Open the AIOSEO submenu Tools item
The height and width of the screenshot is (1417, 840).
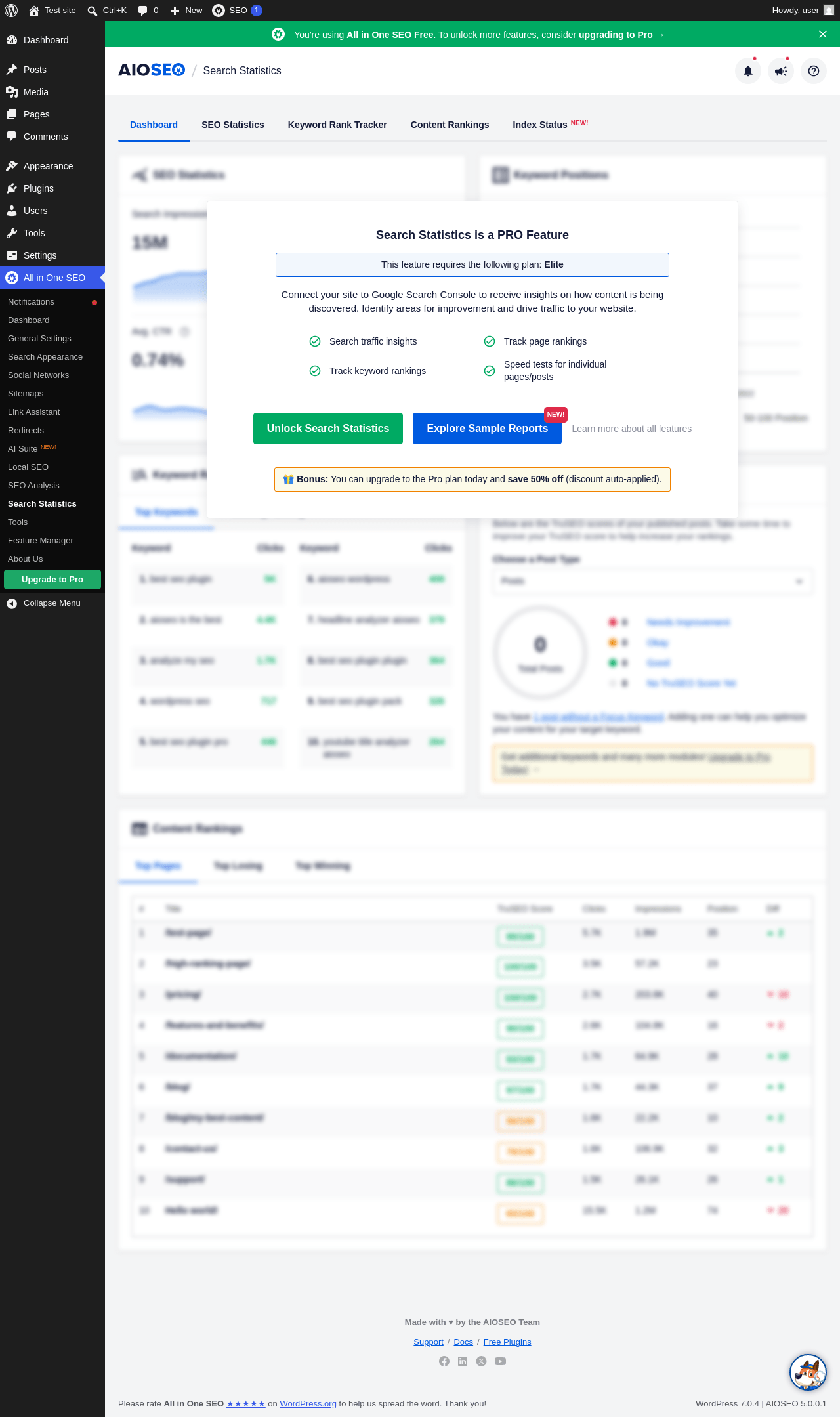52,522
